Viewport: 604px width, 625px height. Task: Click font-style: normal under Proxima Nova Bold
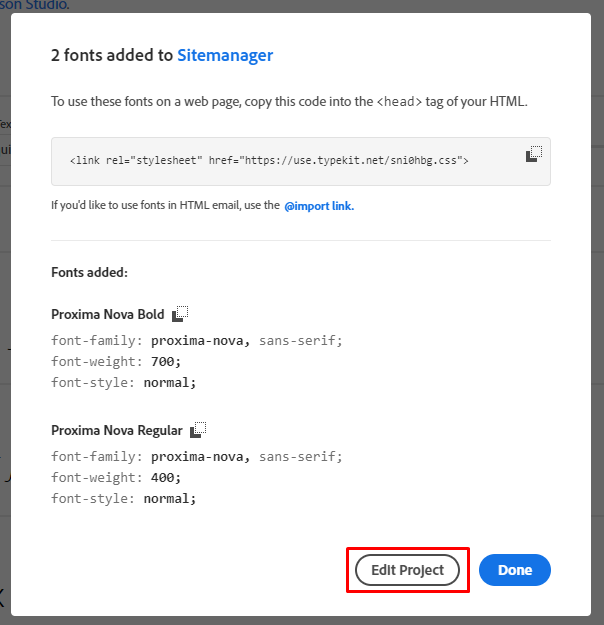pyautogui.click(x=124, y=383)
